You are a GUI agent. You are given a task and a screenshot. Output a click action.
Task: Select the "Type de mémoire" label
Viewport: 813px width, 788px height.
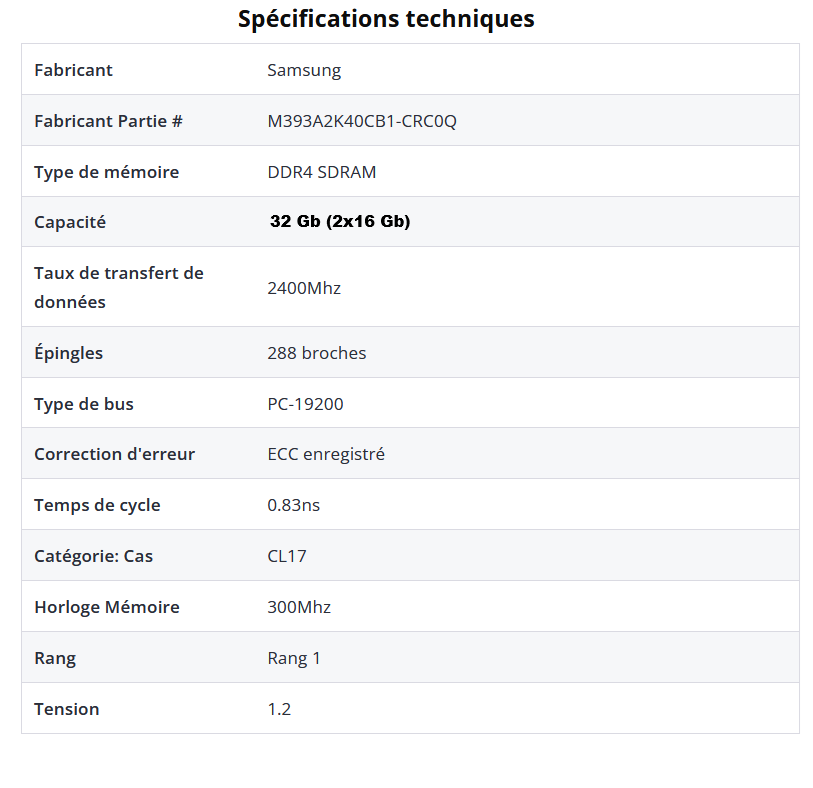107,172
